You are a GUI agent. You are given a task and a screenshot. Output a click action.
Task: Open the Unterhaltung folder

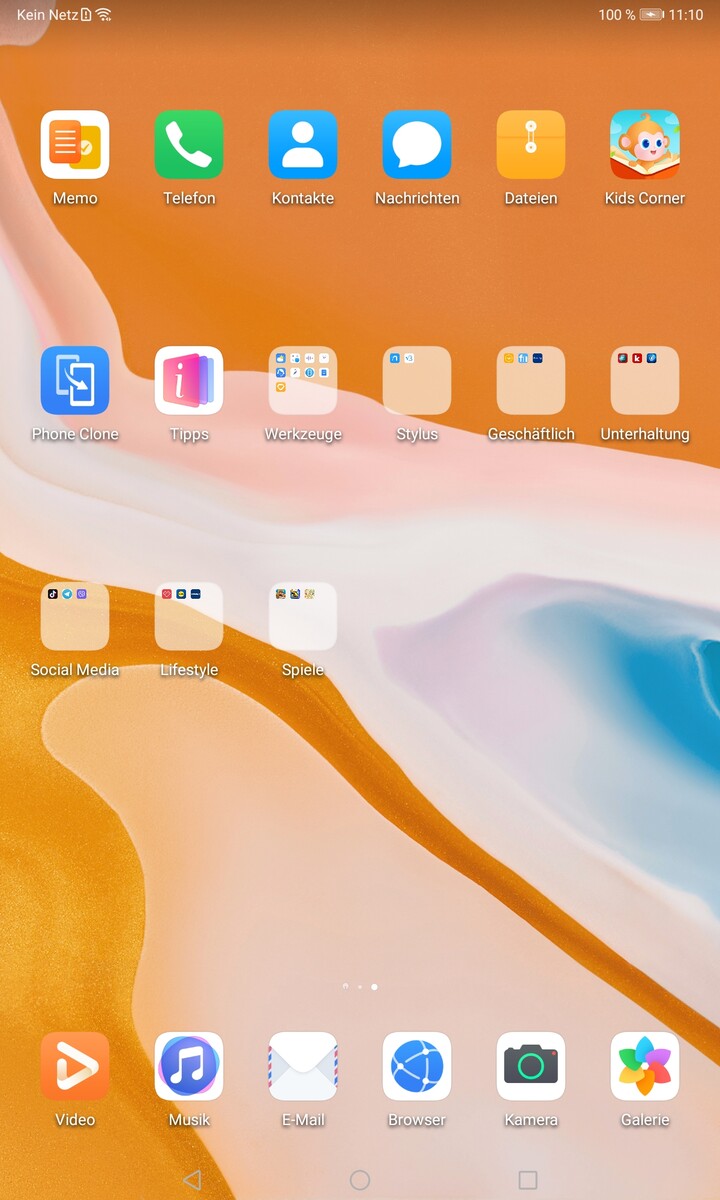click(x=645, y=381)
